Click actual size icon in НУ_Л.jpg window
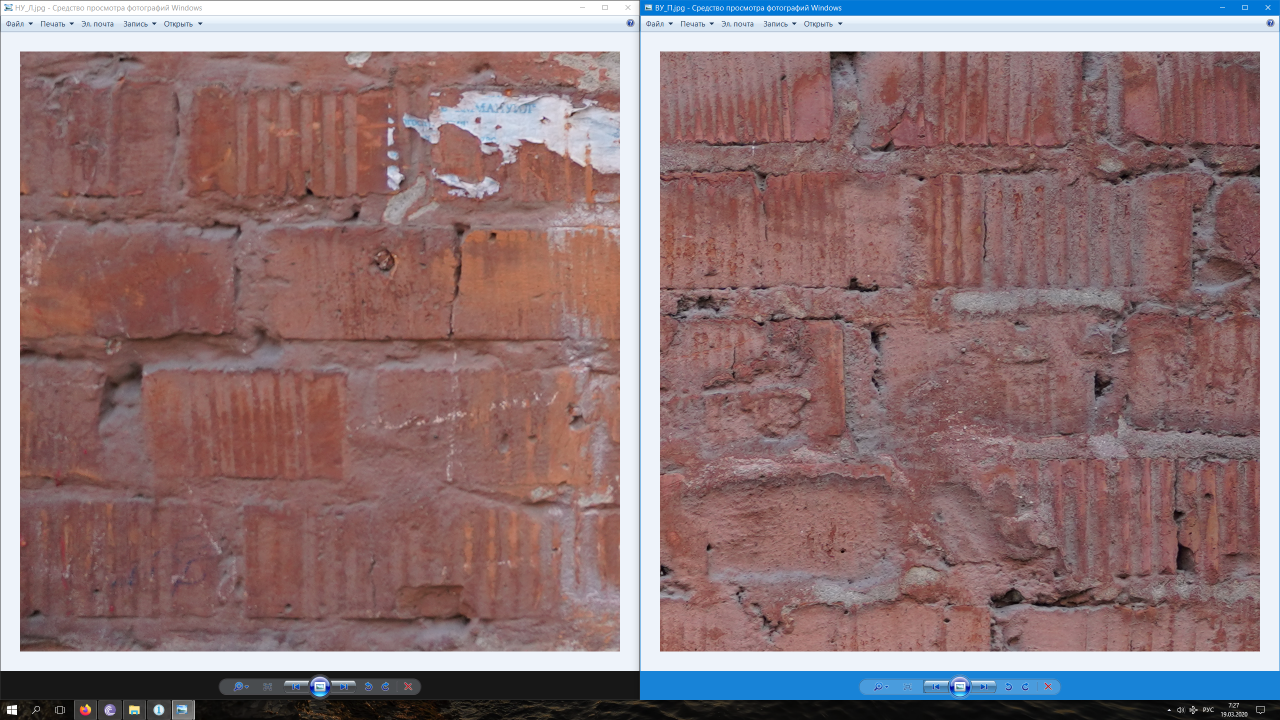 (x=267, y=687)
